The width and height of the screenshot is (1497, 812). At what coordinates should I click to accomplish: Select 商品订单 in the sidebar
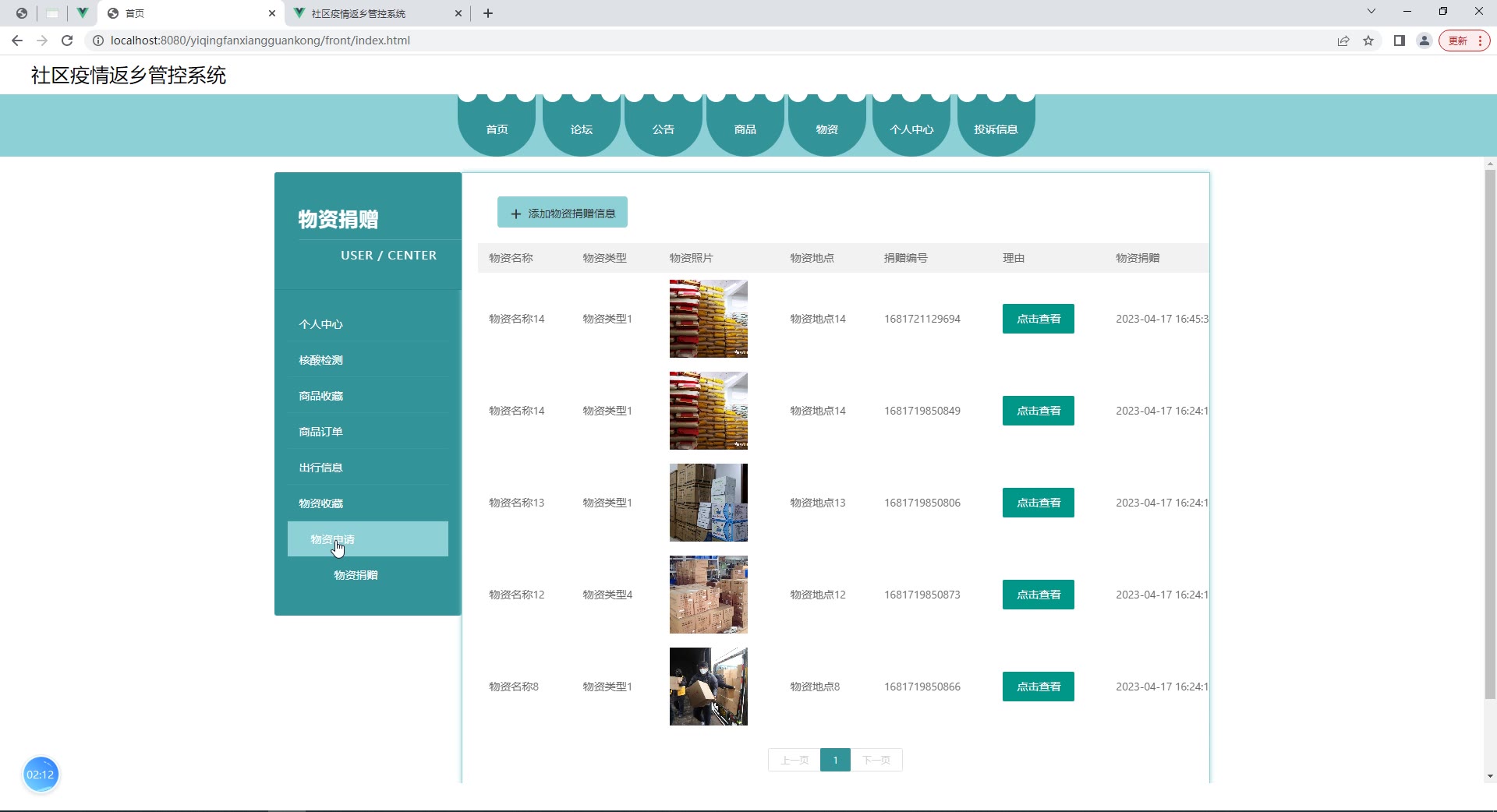coord(368,432)
